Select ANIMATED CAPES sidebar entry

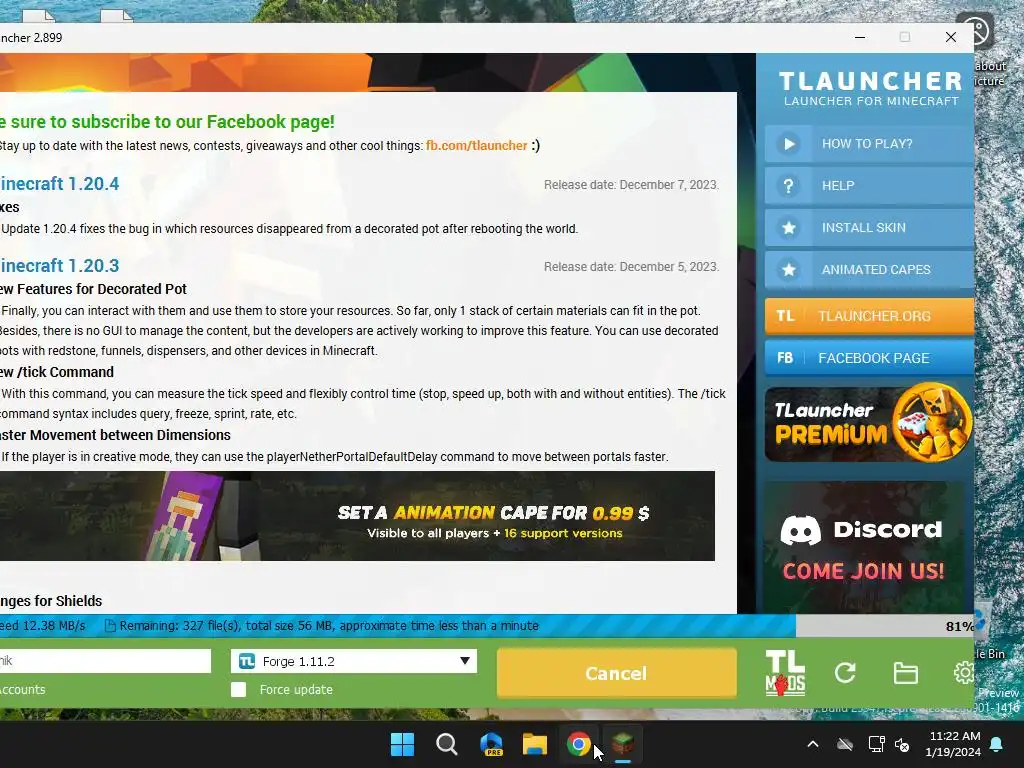tap(869, 269)
